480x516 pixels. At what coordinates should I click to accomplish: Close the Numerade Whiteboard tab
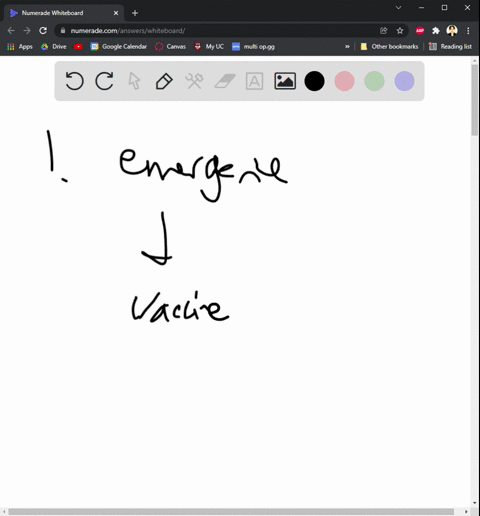click(116, 13)
